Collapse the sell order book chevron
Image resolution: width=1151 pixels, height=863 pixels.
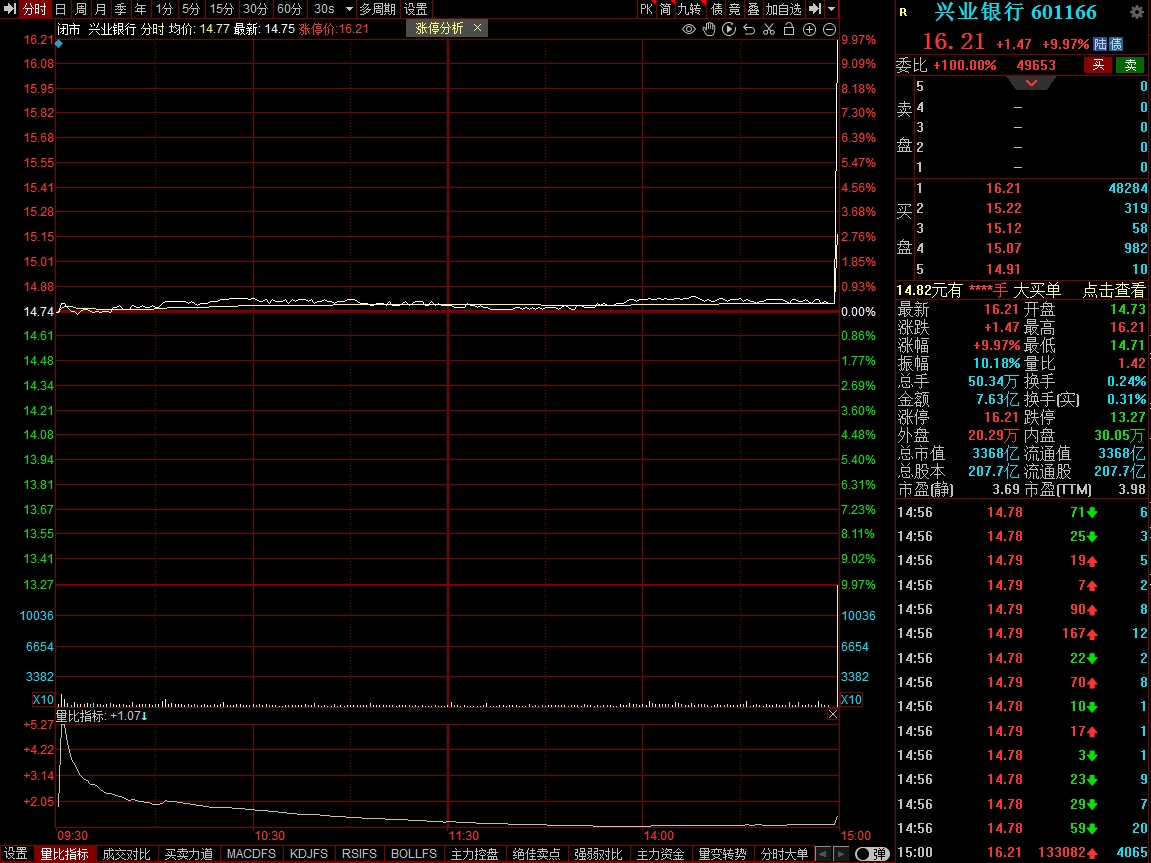(1032, 83)
